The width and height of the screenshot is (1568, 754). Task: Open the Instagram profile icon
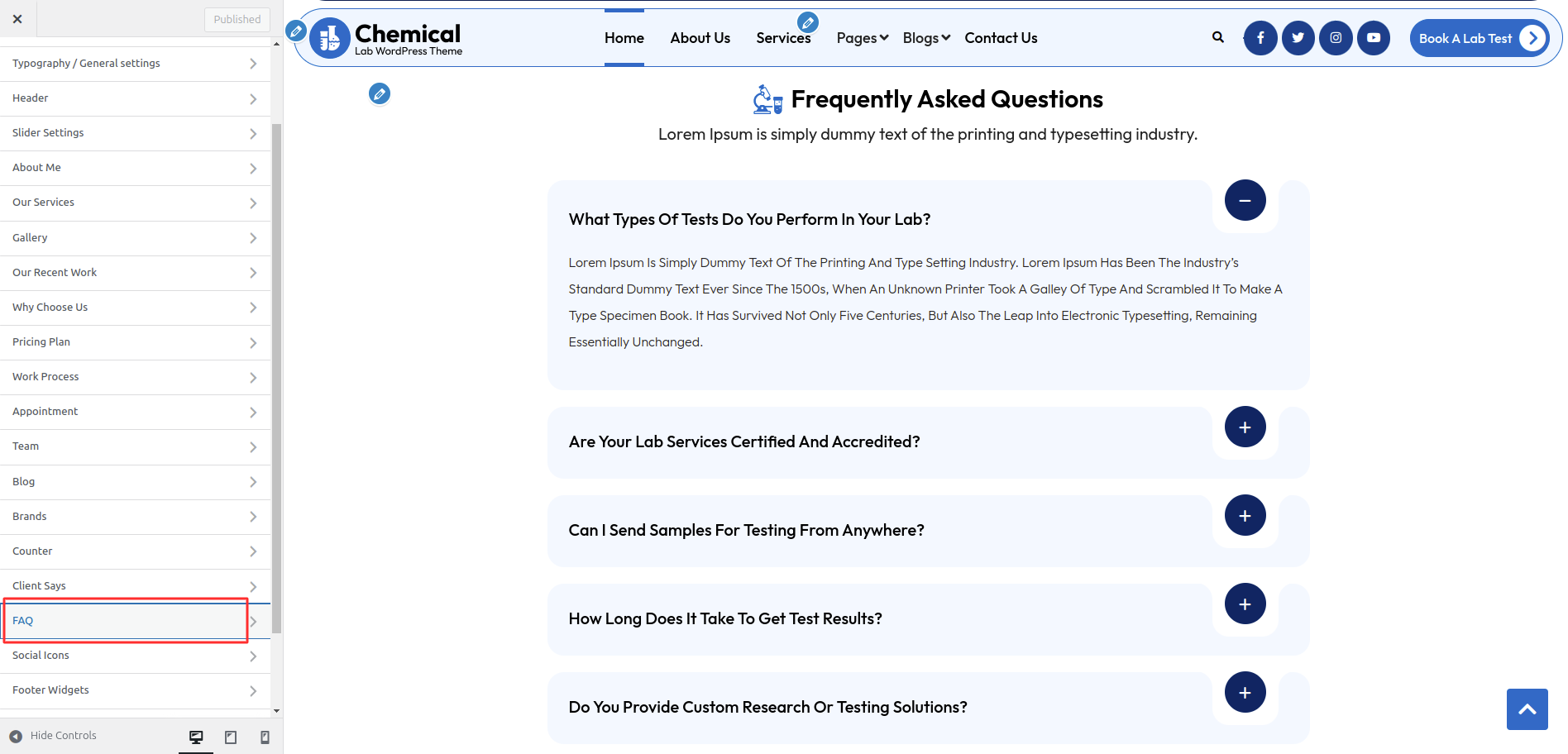point(1336,37)
